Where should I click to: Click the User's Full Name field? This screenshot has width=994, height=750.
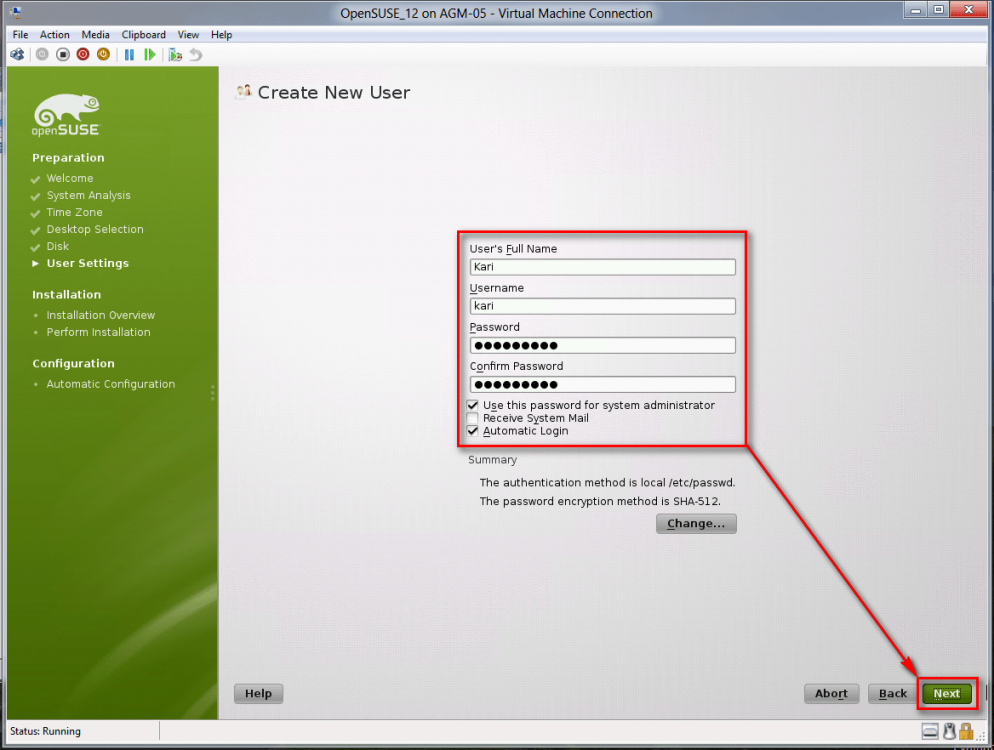[602, 267]
